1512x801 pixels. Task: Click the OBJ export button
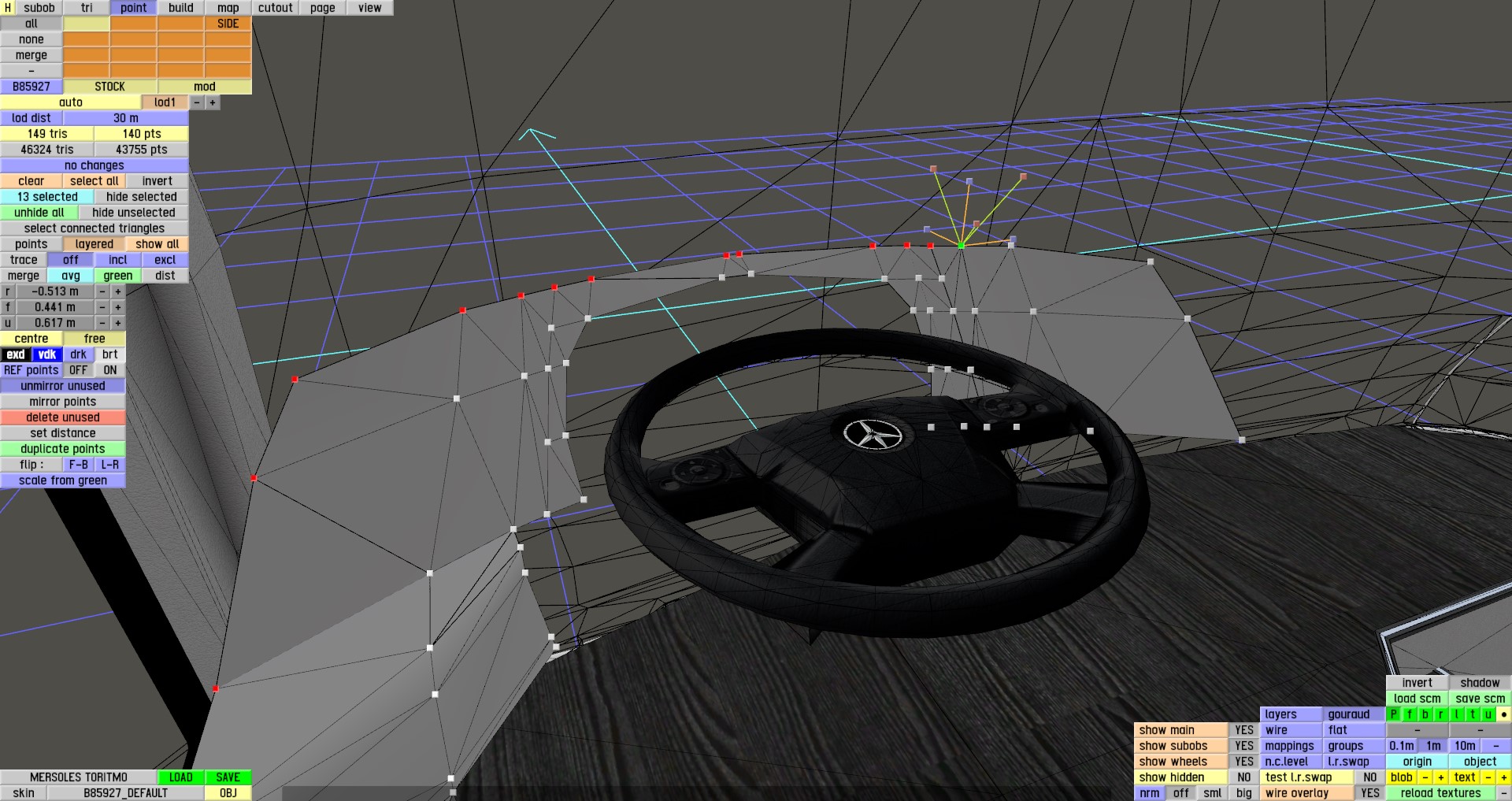click(228, 793)
